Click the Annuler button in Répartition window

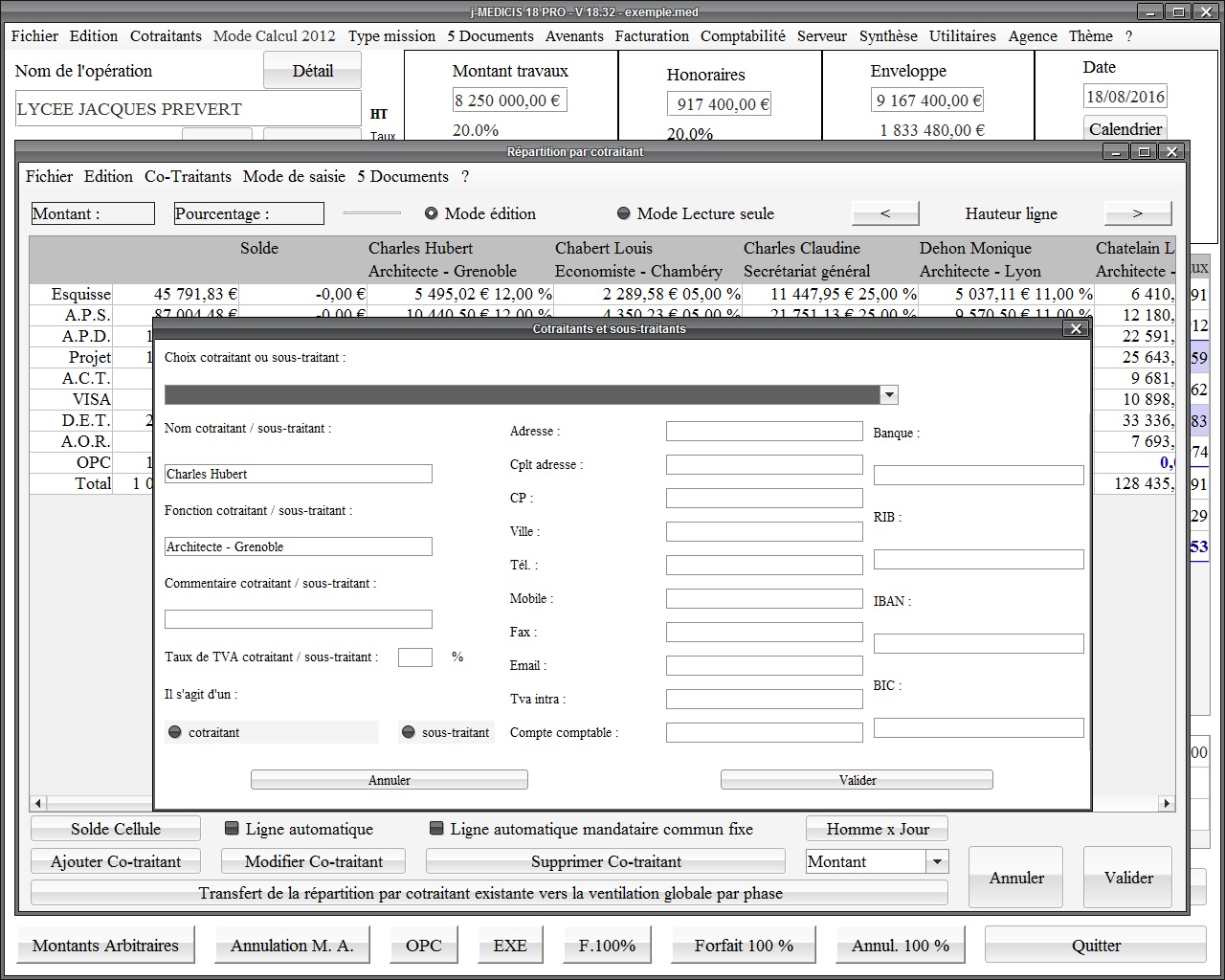[x=1016, y=878]
